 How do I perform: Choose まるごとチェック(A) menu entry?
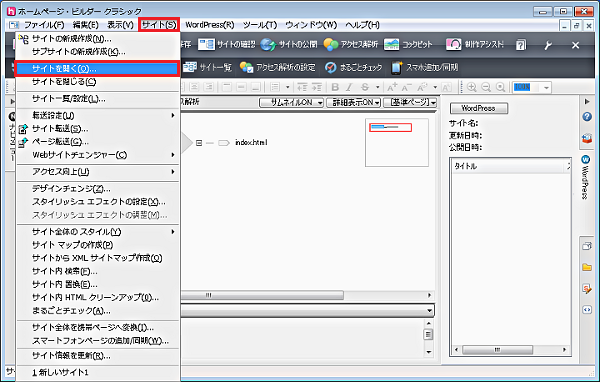pyautogui.click(x=97, y=311)
